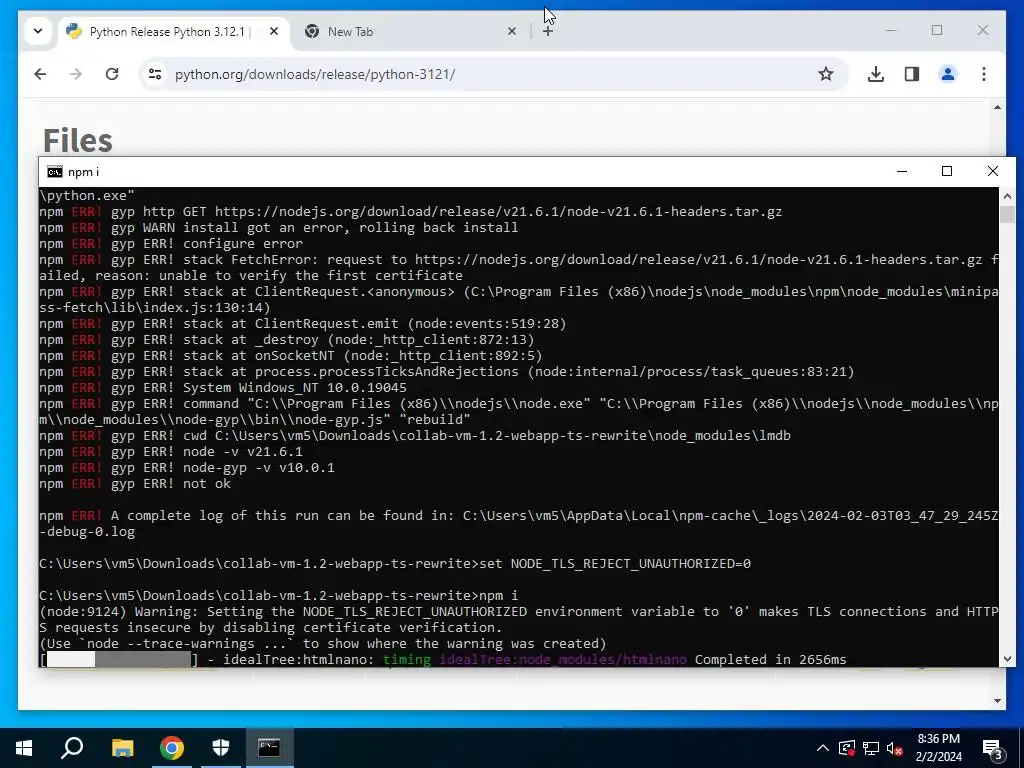Click the 'npm i' command line text
Image resolution: width=1024 pixels, height=768 pixels.
[498, 596]
